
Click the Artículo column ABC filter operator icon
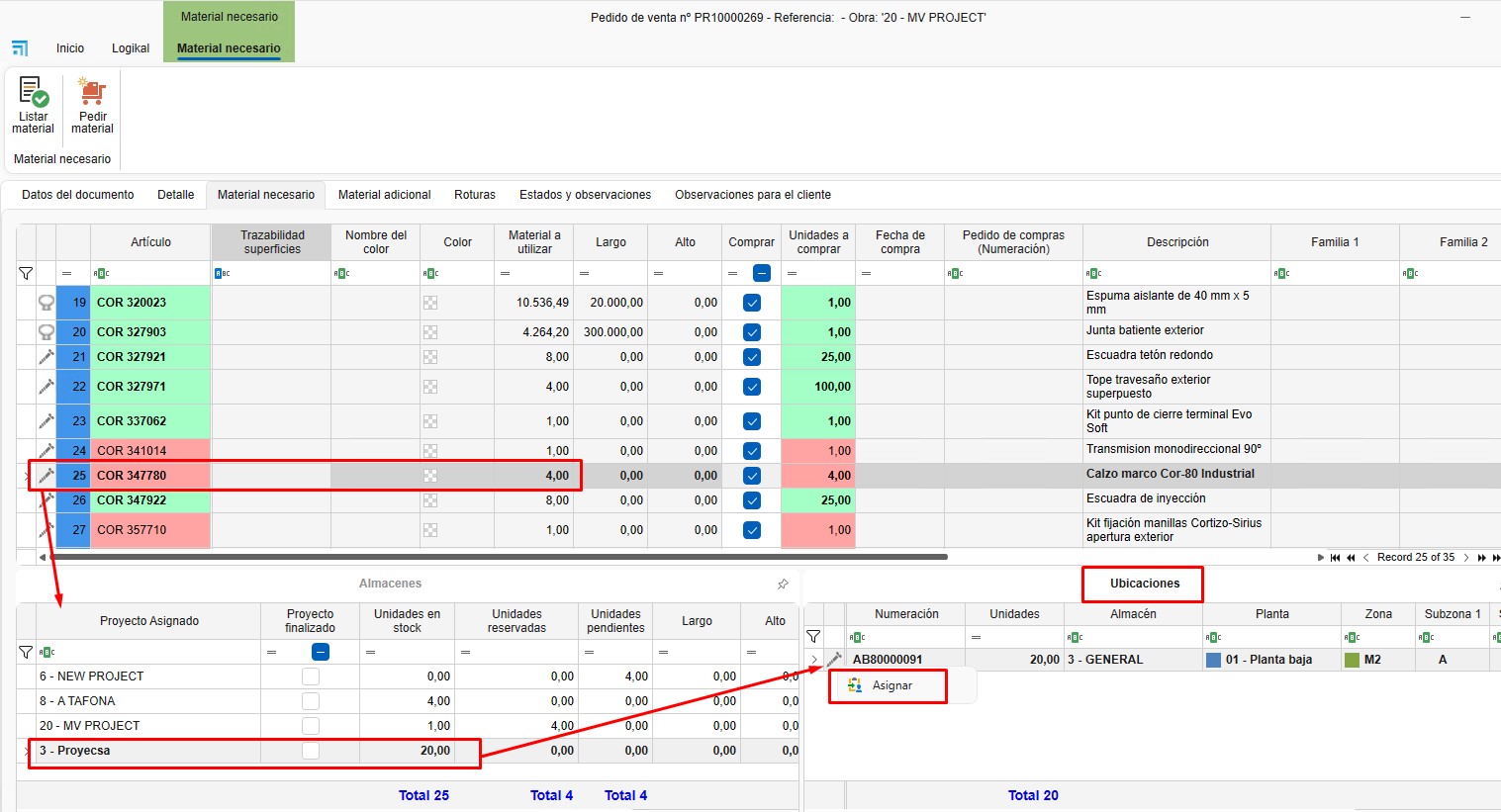(x=101, y=274)
